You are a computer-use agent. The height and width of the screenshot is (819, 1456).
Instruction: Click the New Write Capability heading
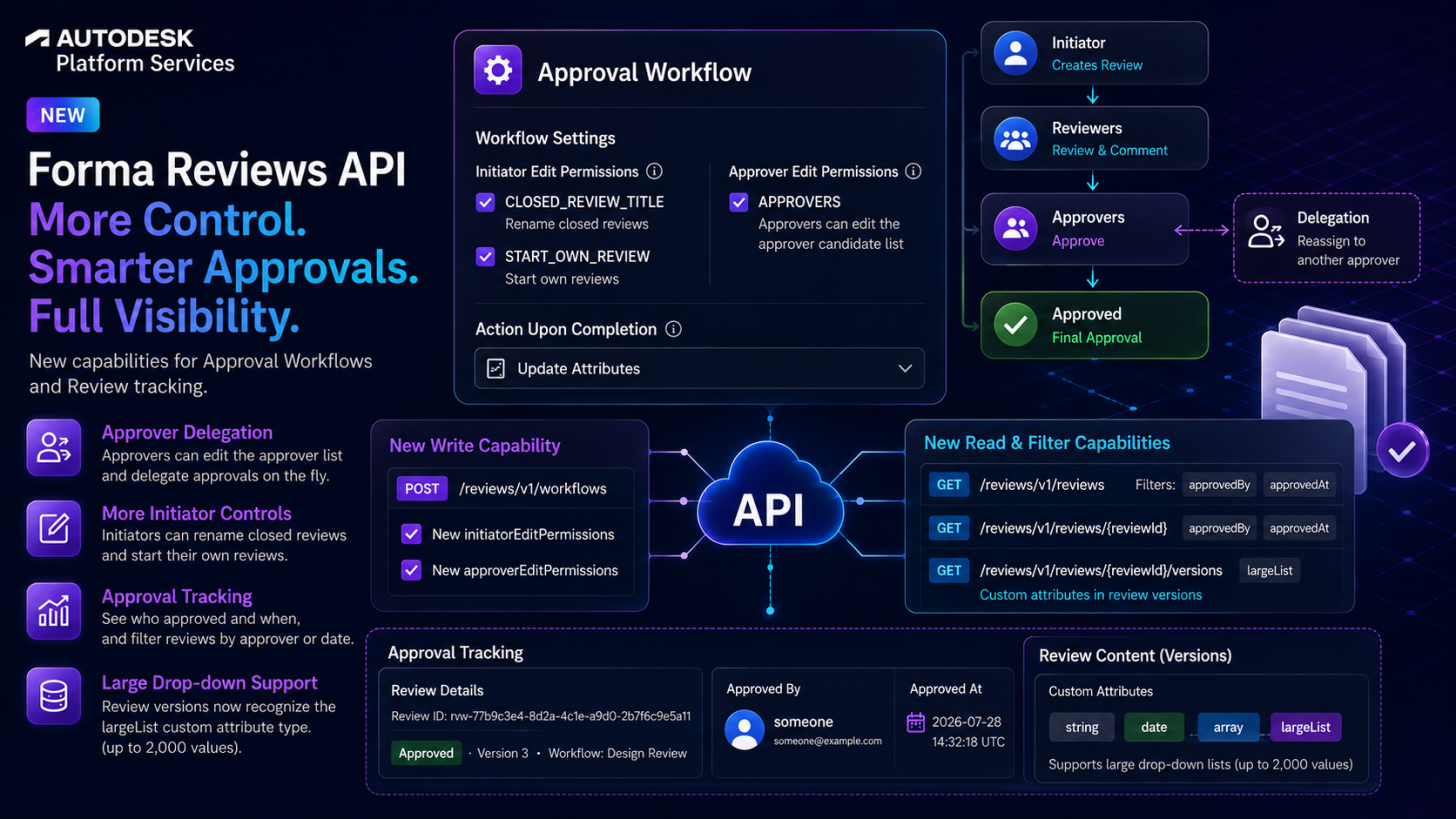point(475,446)
